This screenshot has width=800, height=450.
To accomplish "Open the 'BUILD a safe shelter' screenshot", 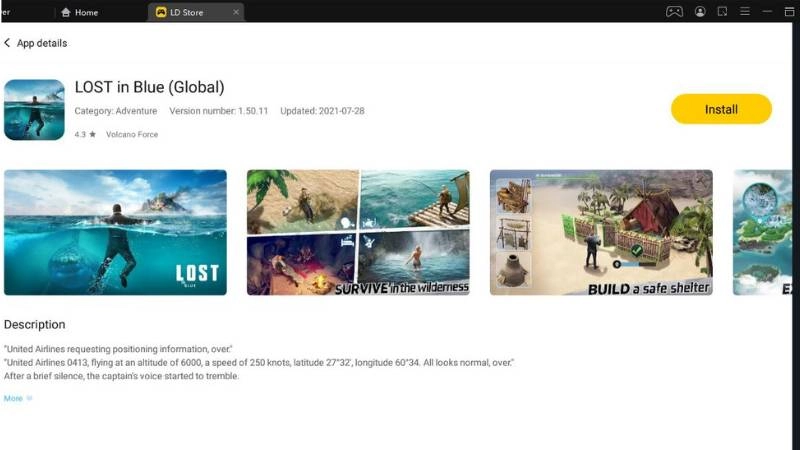I will point(601,232).
